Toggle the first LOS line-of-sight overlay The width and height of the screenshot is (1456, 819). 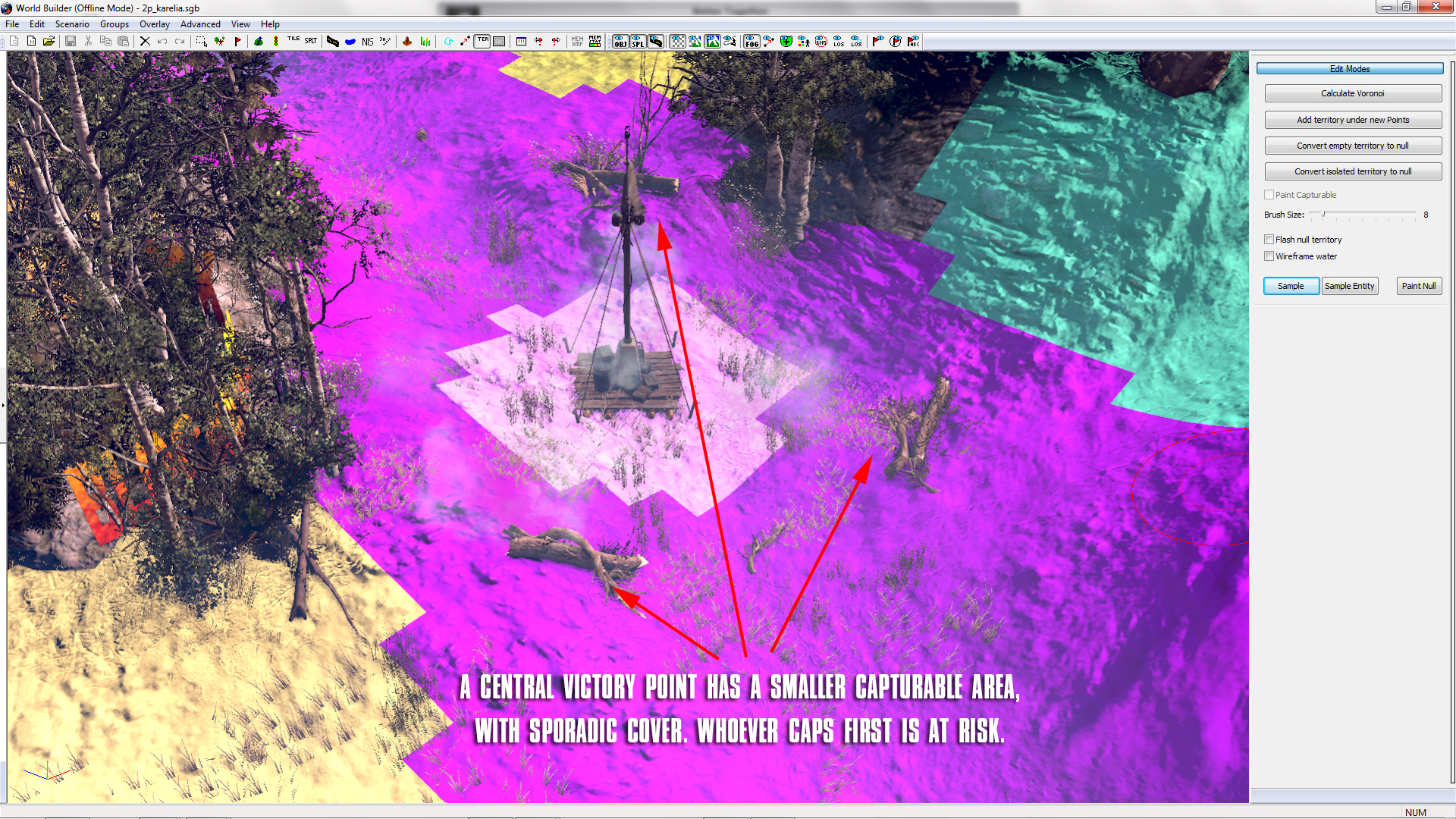tap(839, 42)
